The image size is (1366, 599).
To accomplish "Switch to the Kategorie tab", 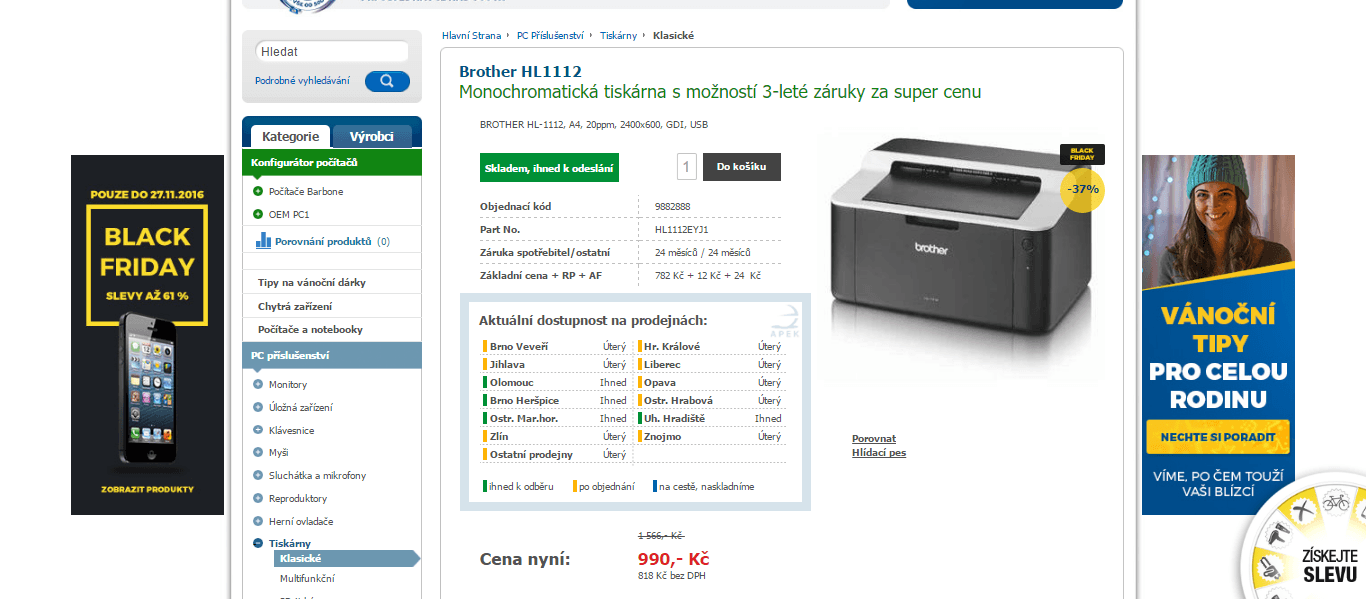I will [290, 136].
